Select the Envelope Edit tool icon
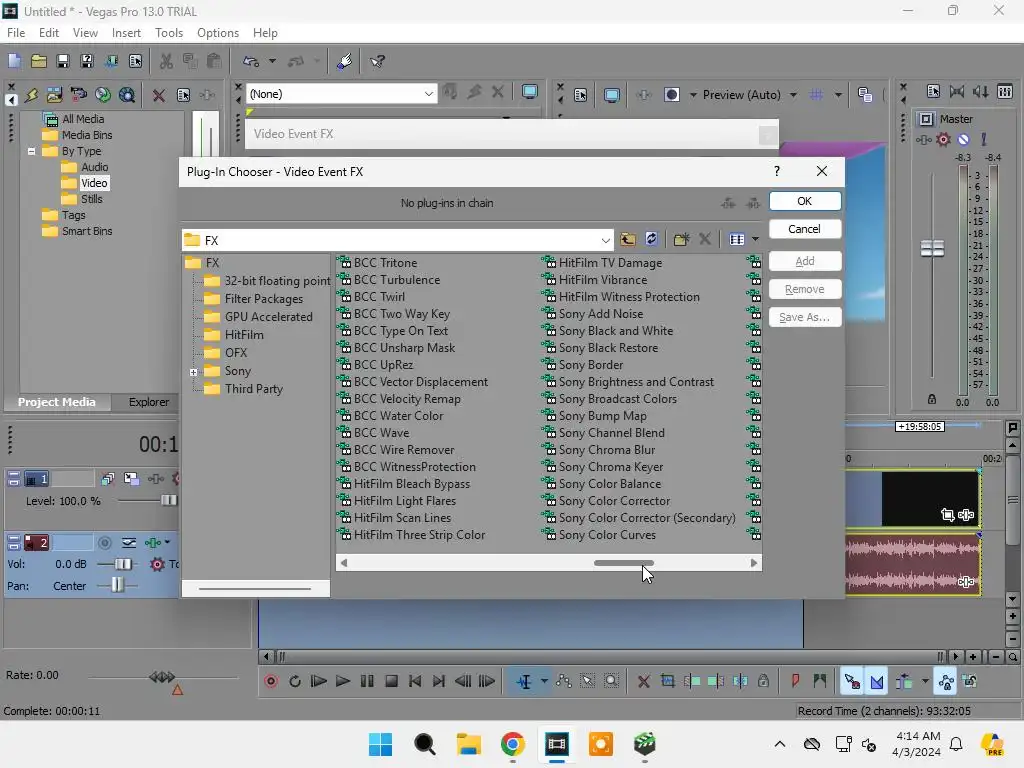Screen dimensions: 1024x768 [x=564, y=681]
